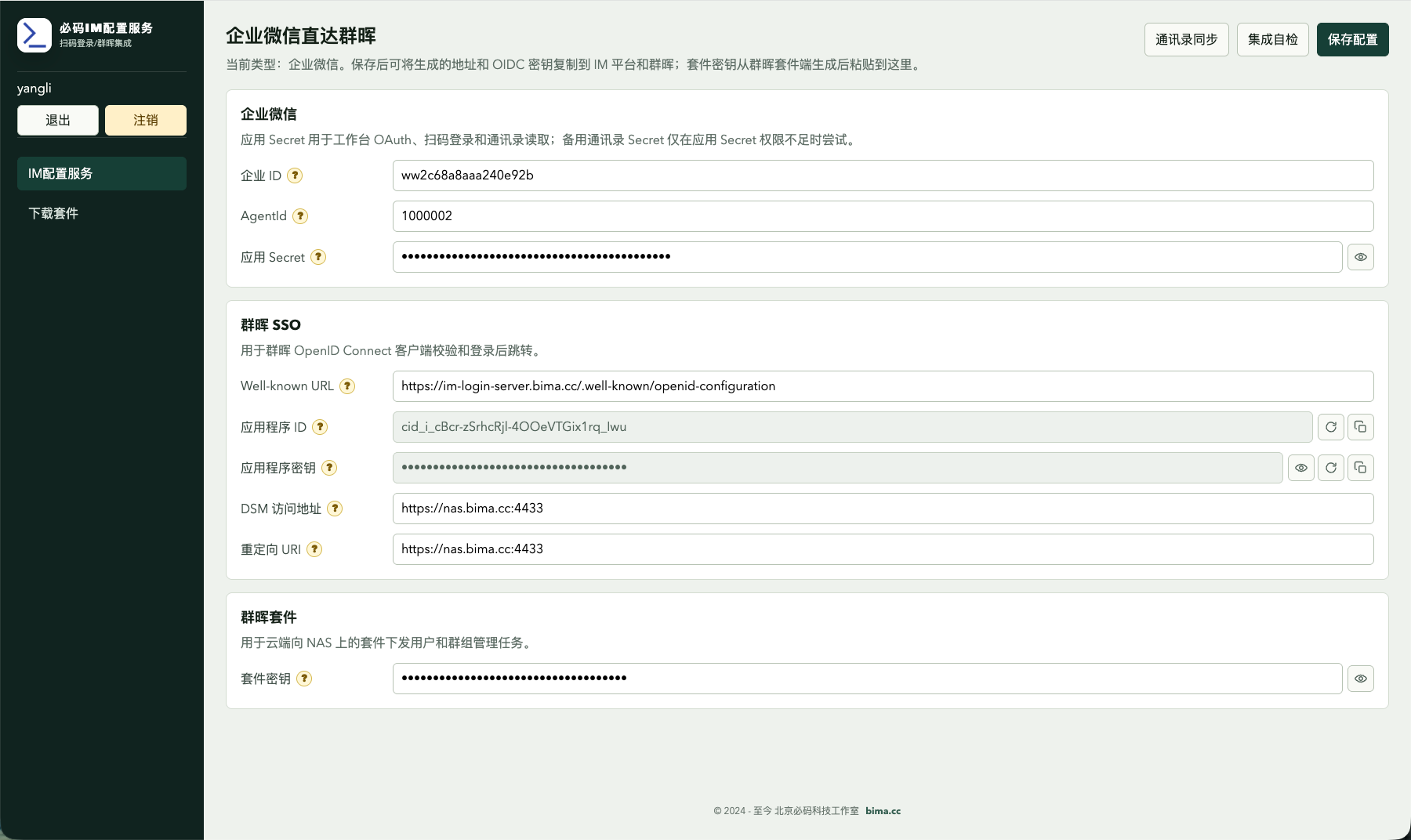Click the 企业微信直达群晖 page title
Image resolution: width=1411 pixels, height=840 pixels.
click(x=301, y=36)
